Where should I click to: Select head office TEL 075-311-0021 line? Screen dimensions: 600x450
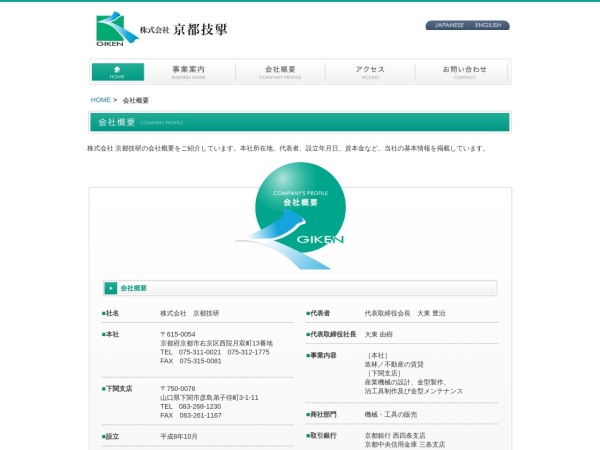coord(215,352)
